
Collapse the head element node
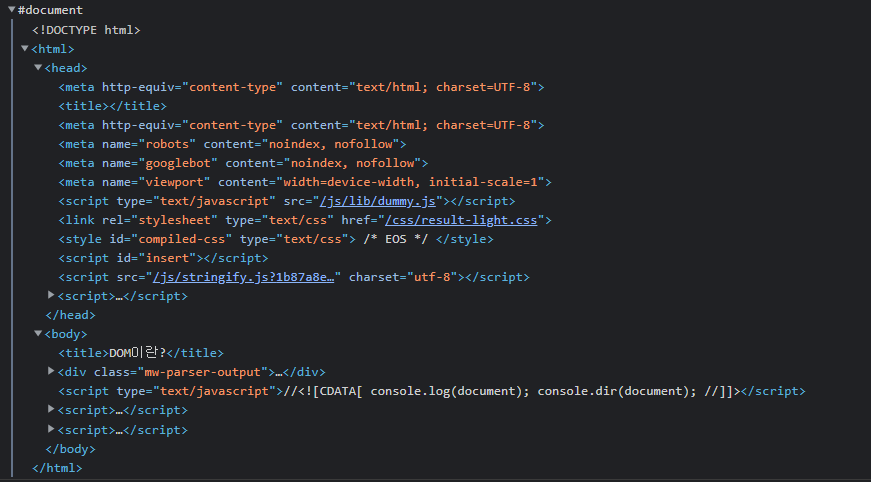[38, 67]
